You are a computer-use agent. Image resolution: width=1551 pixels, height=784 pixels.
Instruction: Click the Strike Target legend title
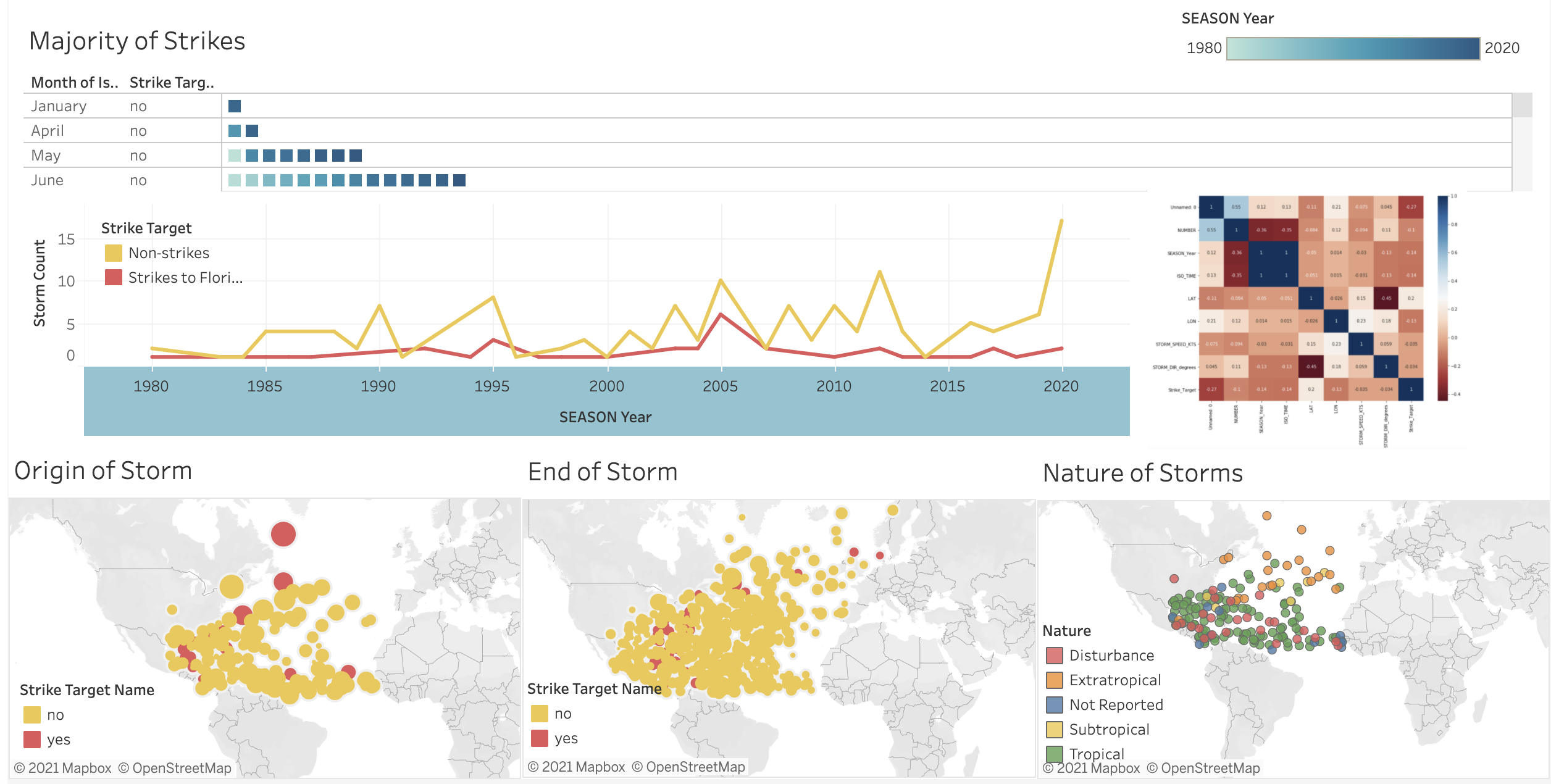coord(146,228)
